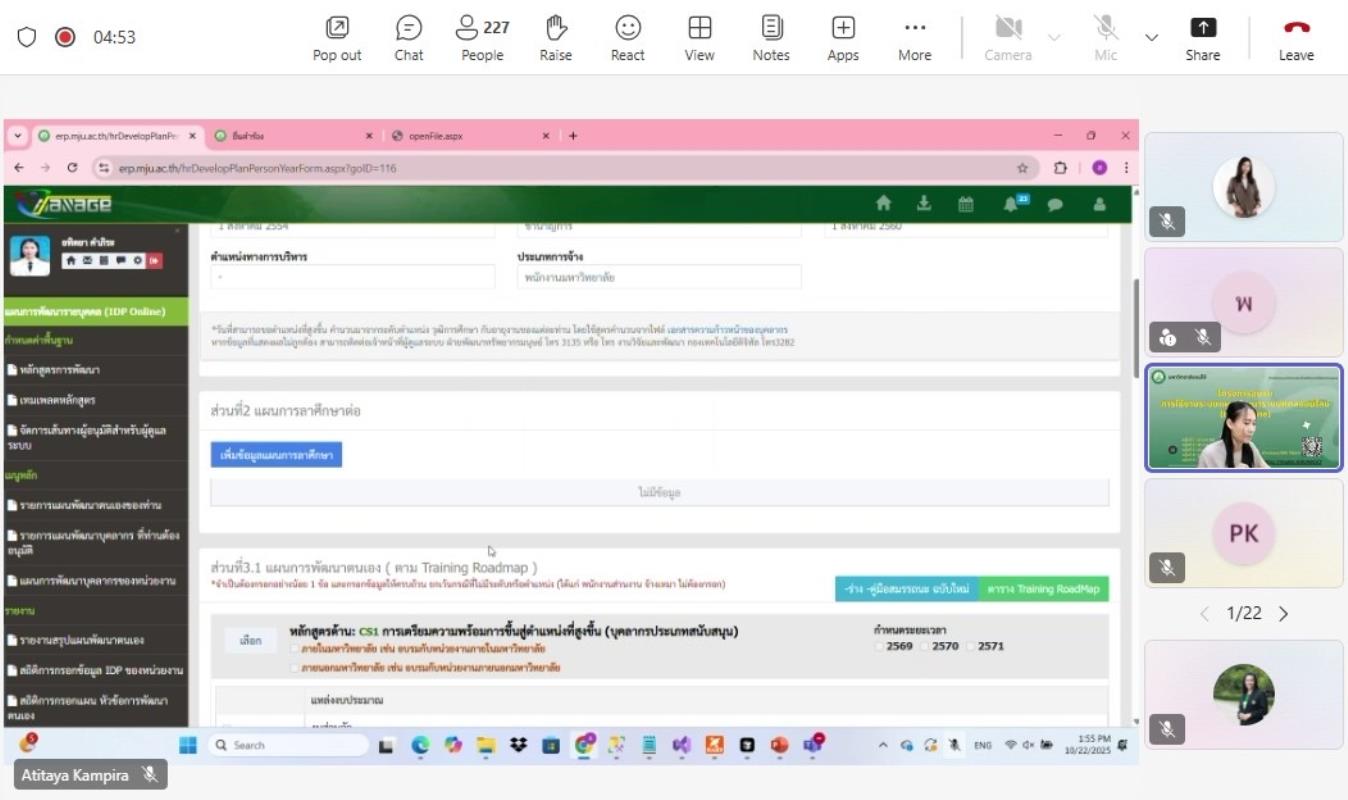Click the Share screen icon
This screenshot has height=800, width=1348.
(1202, 38)
